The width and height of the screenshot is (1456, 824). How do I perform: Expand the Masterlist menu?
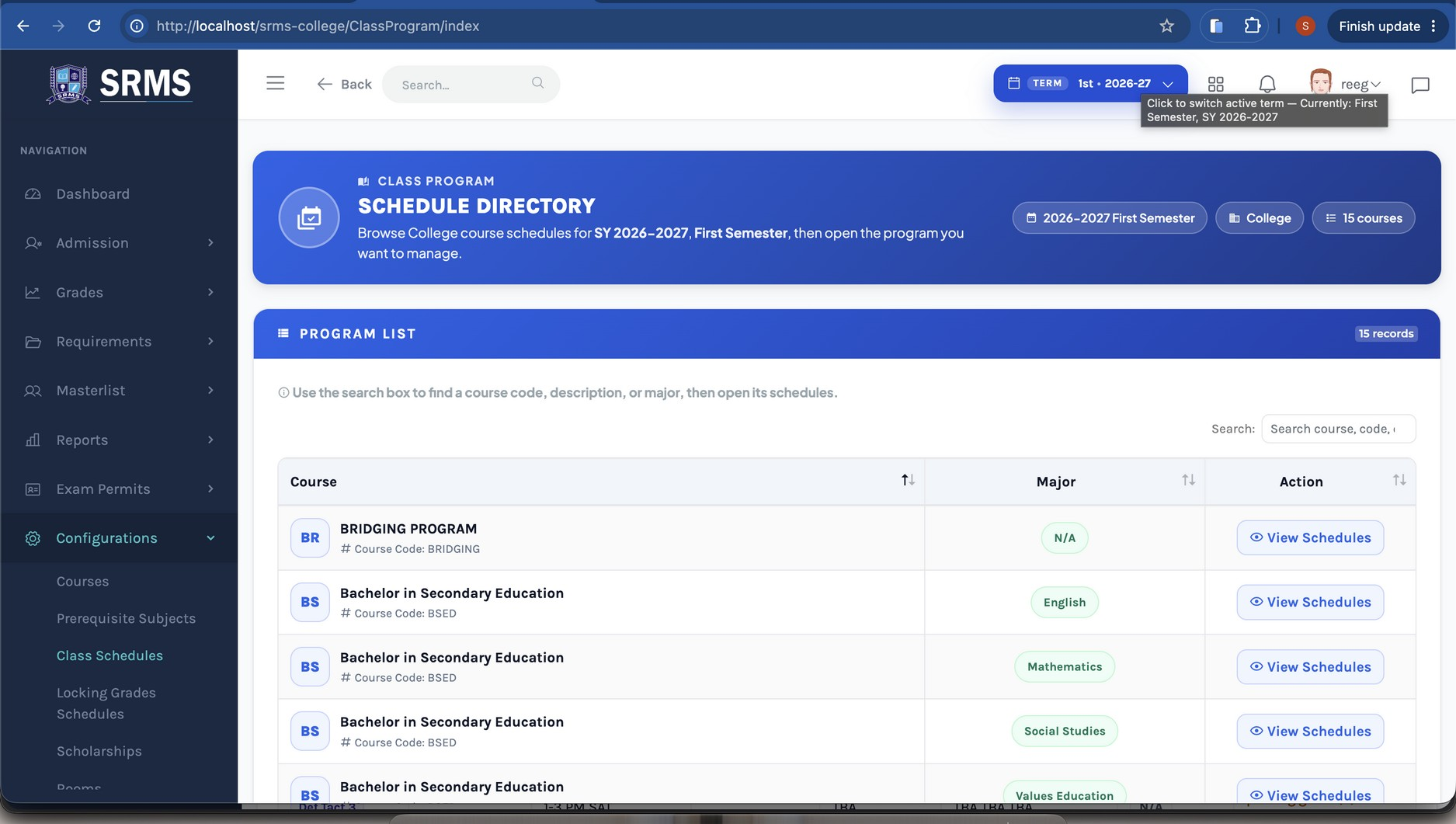(119, 391)
